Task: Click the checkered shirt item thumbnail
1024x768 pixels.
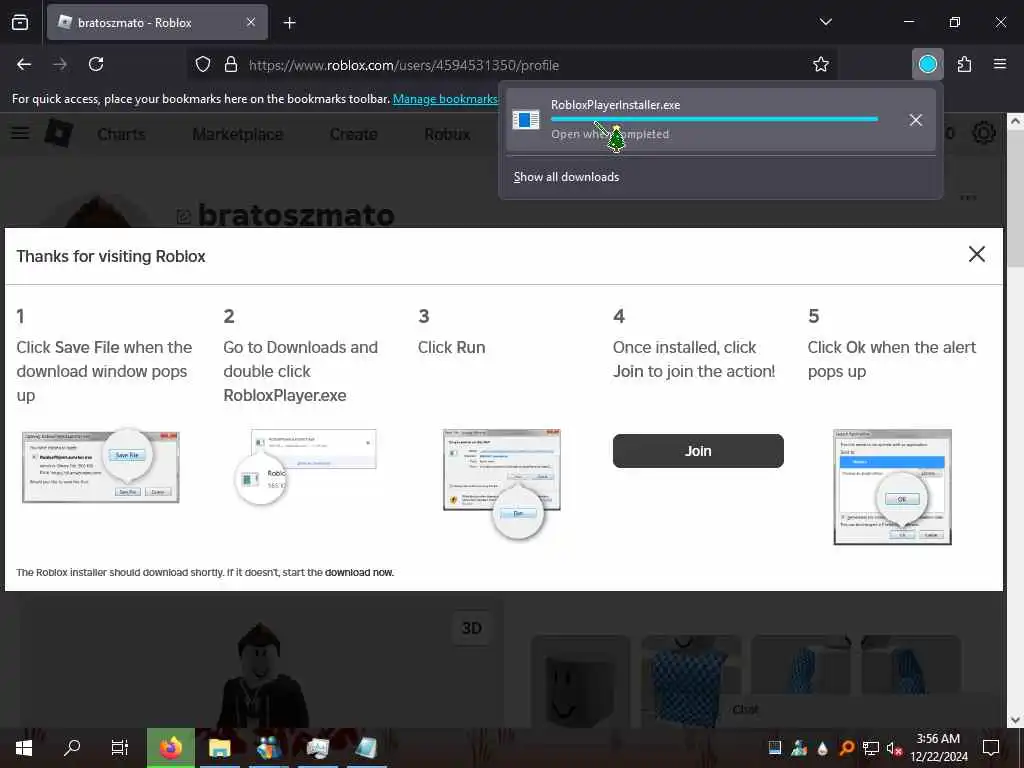Action: click(x=691, y=682)
